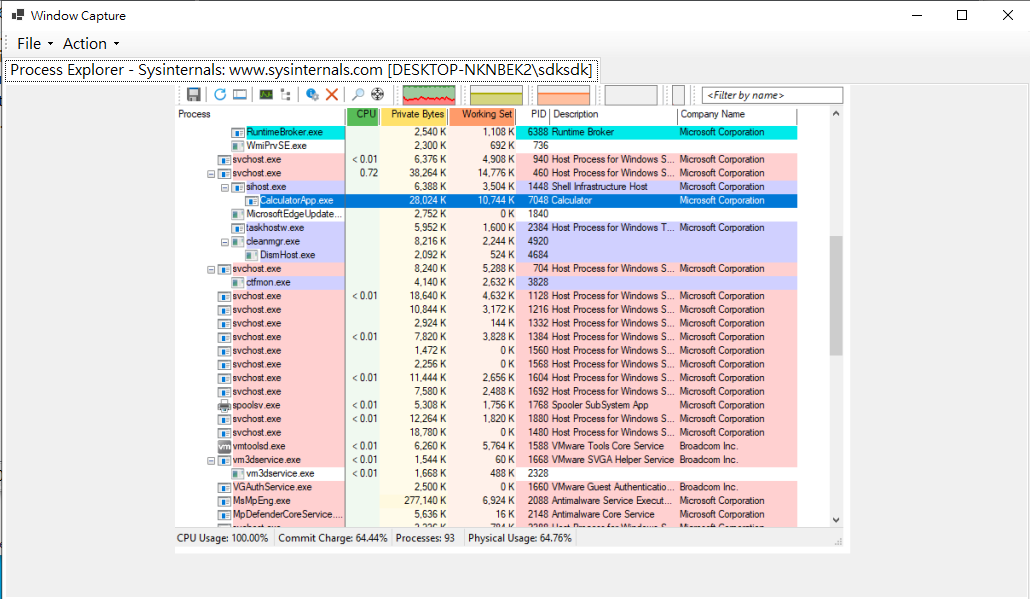
Task: Open process Properties with the gear icon
Action: pyautogui.click(x=313, y=95)
